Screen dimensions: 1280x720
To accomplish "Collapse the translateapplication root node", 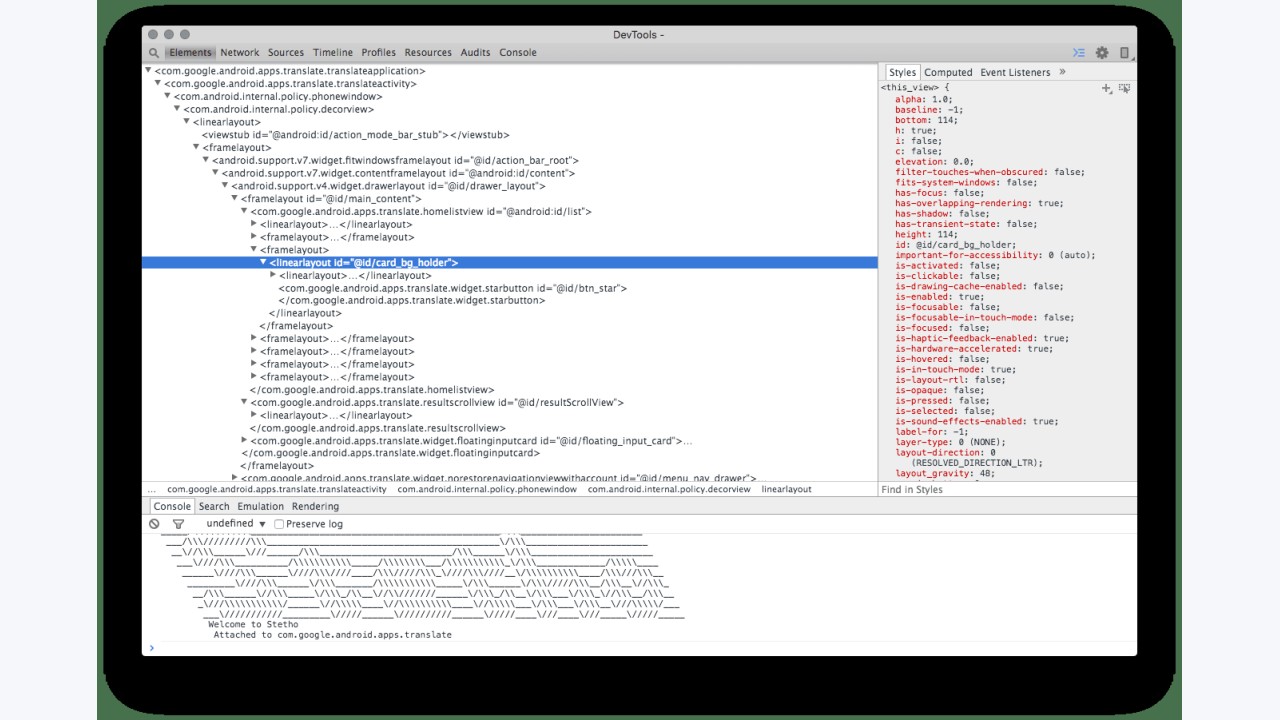I will pyautogui.click(x=149, y=71).
